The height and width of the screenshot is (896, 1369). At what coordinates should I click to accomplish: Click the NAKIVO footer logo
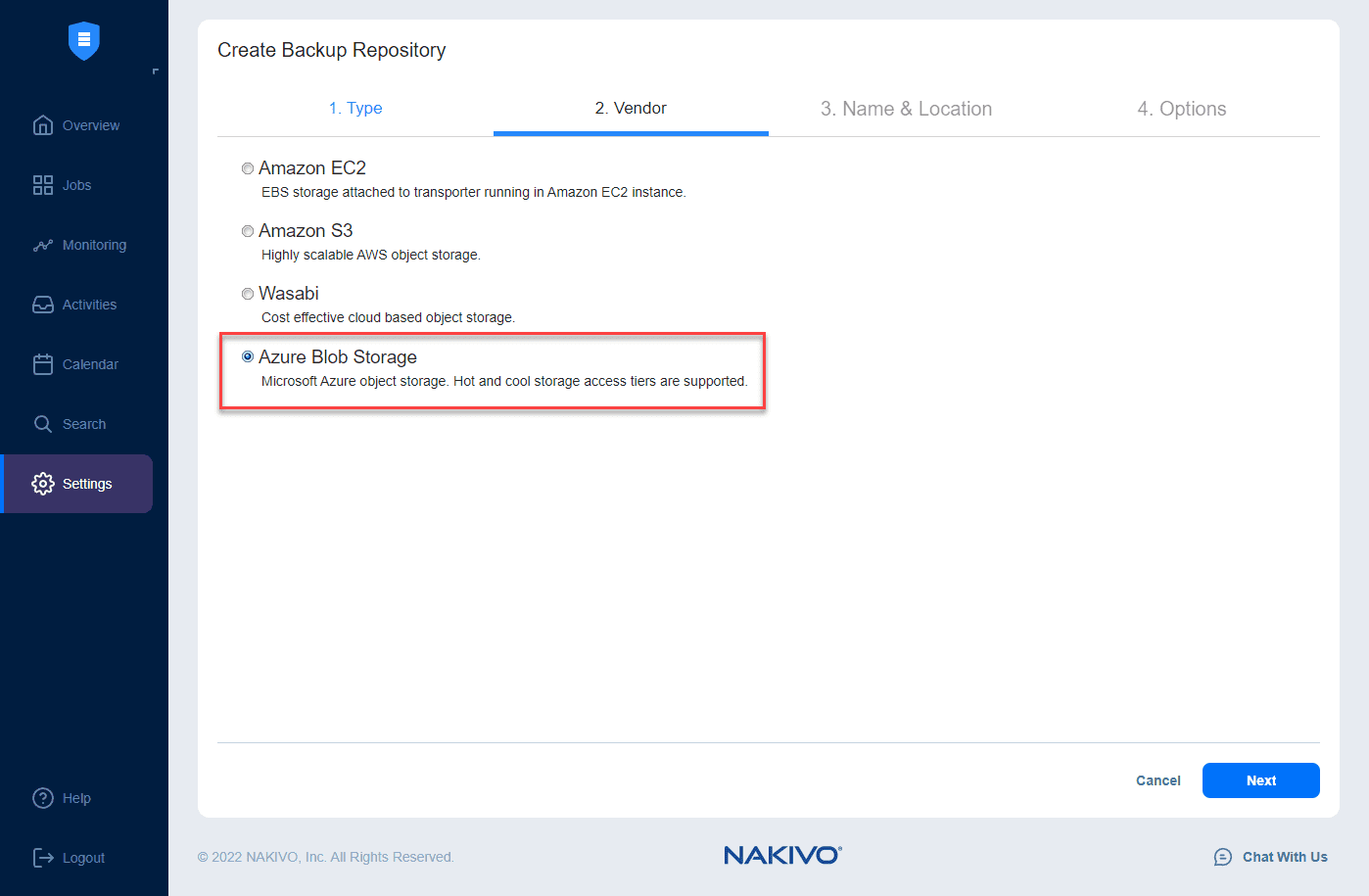782,855
